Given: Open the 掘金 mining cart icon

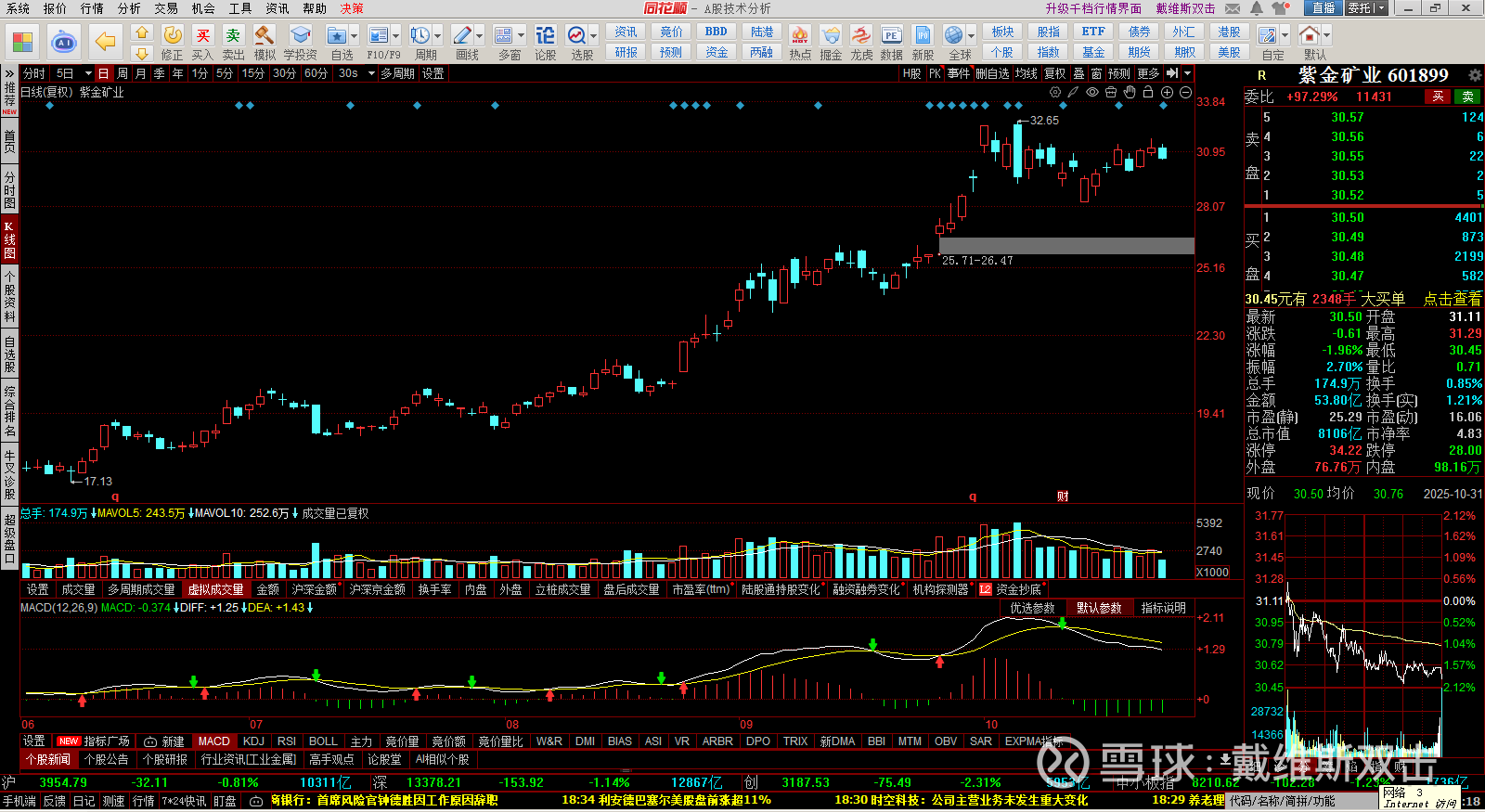Looking at the screenshot, I should pyautogui.click(x=831, y=35).
